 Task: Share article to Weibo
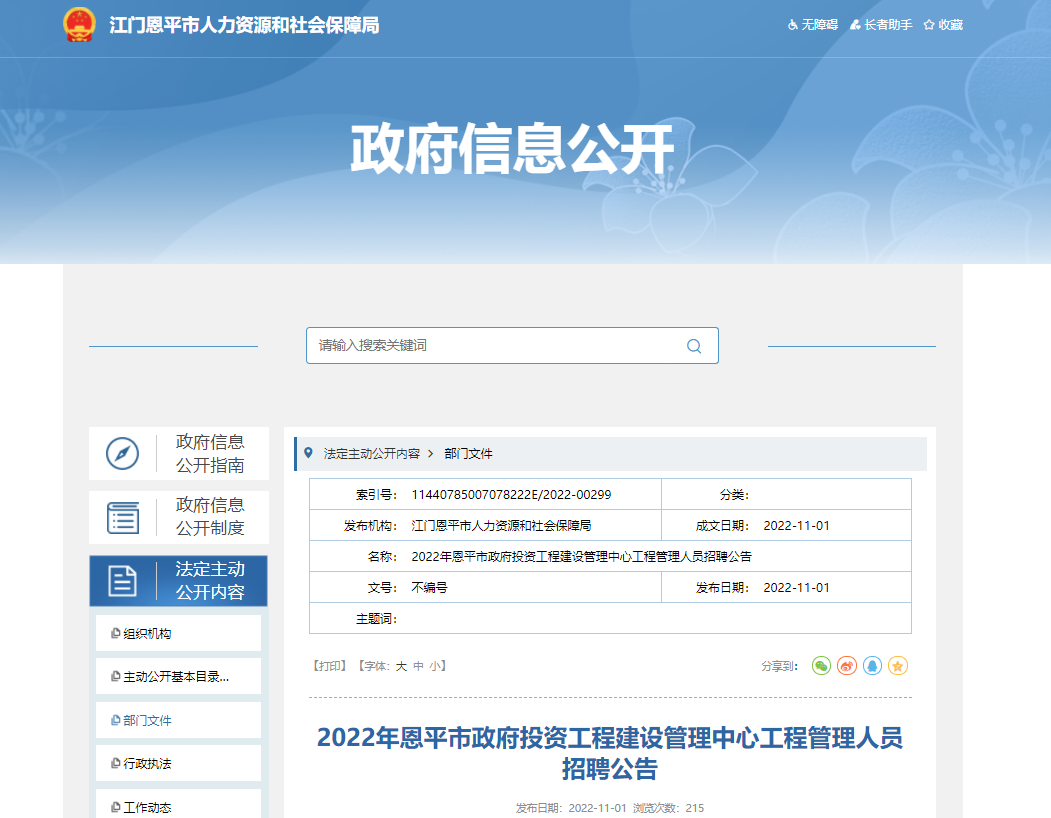point(847,666)
